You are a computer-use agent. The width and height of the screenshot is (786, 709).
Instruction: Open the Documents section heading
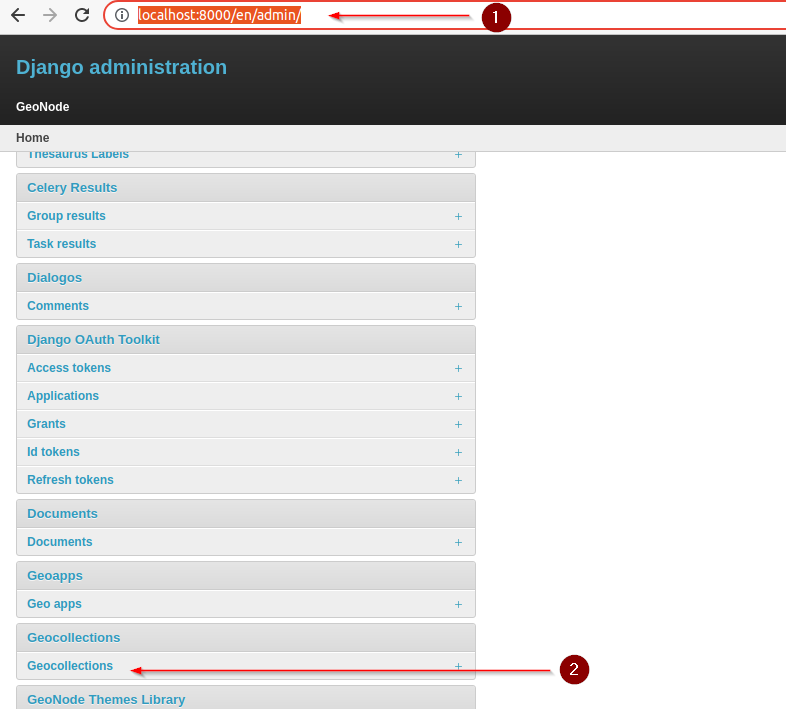(x=62, y=513)
